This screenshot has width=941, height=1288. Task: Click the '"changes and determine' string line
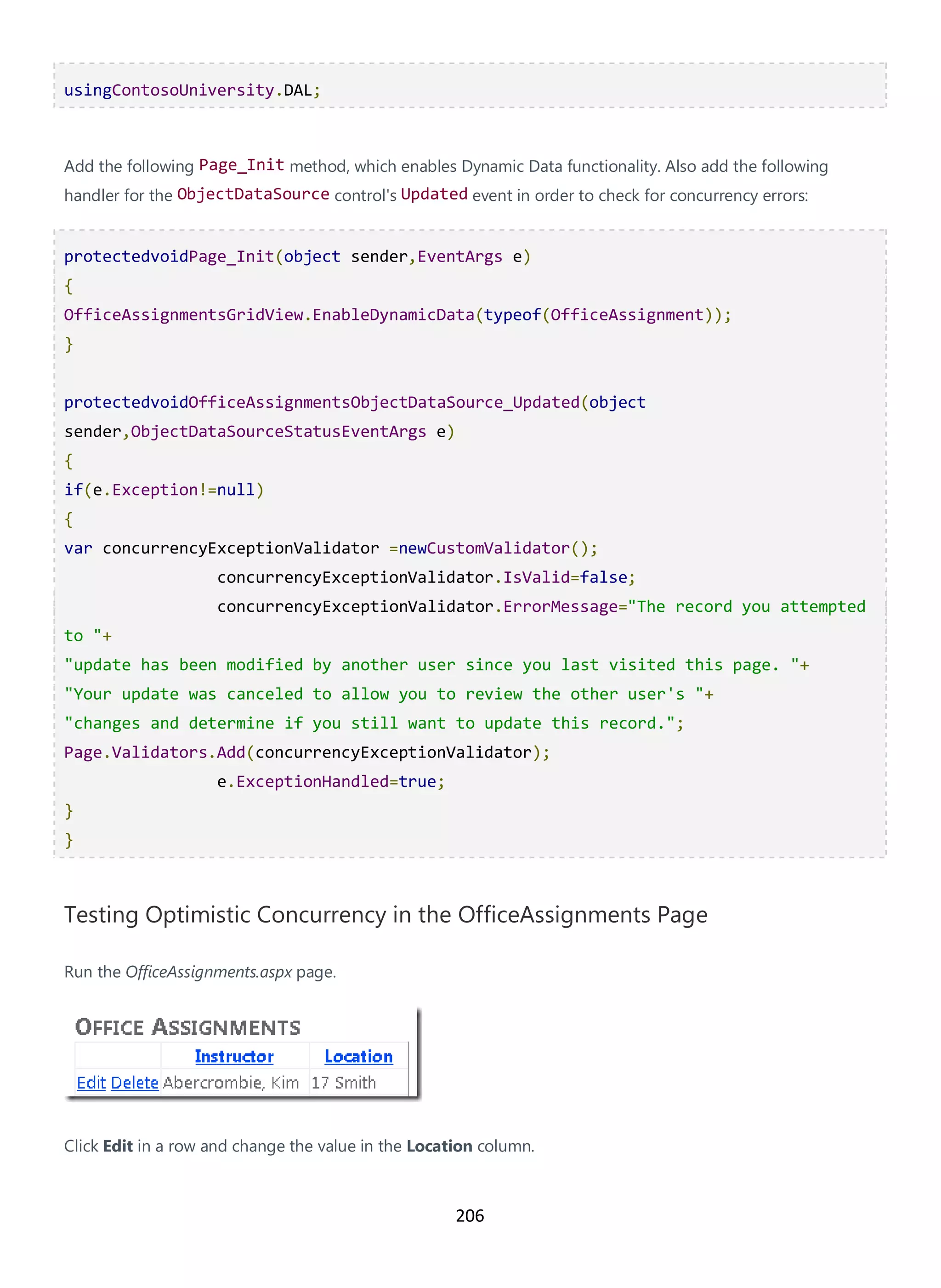374,723
